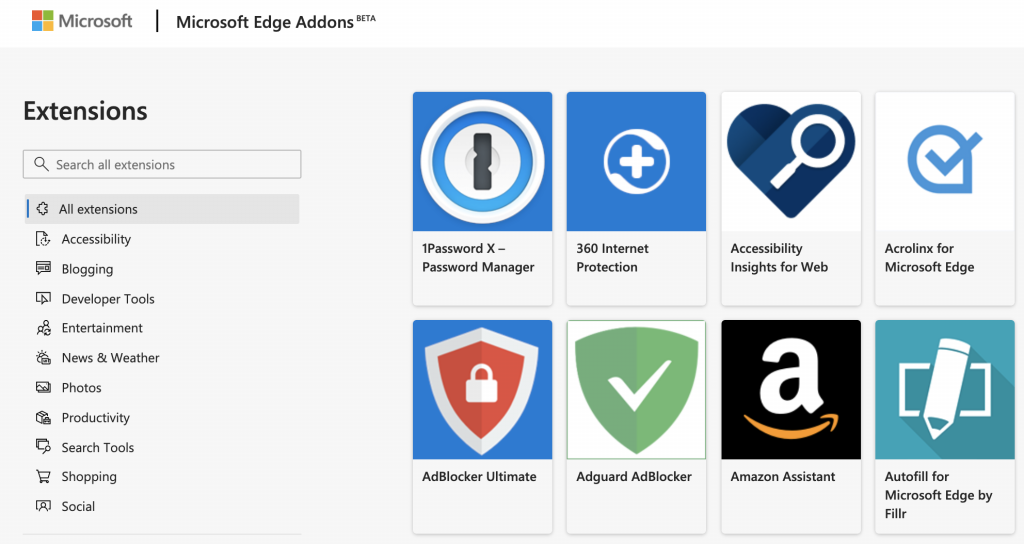This screenshot has width=1024, height=544.
Task: Select the All extensions category
Action: (162, 209)
